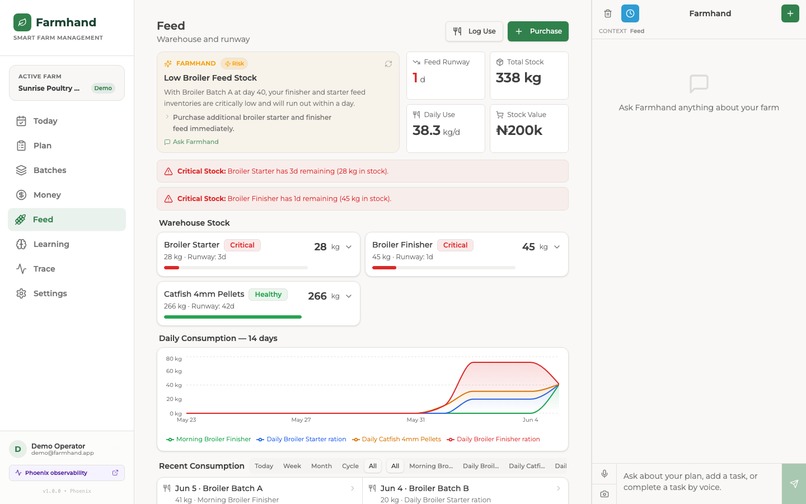
Task: Click the camera icon in chat
Action: click(604, 494)
